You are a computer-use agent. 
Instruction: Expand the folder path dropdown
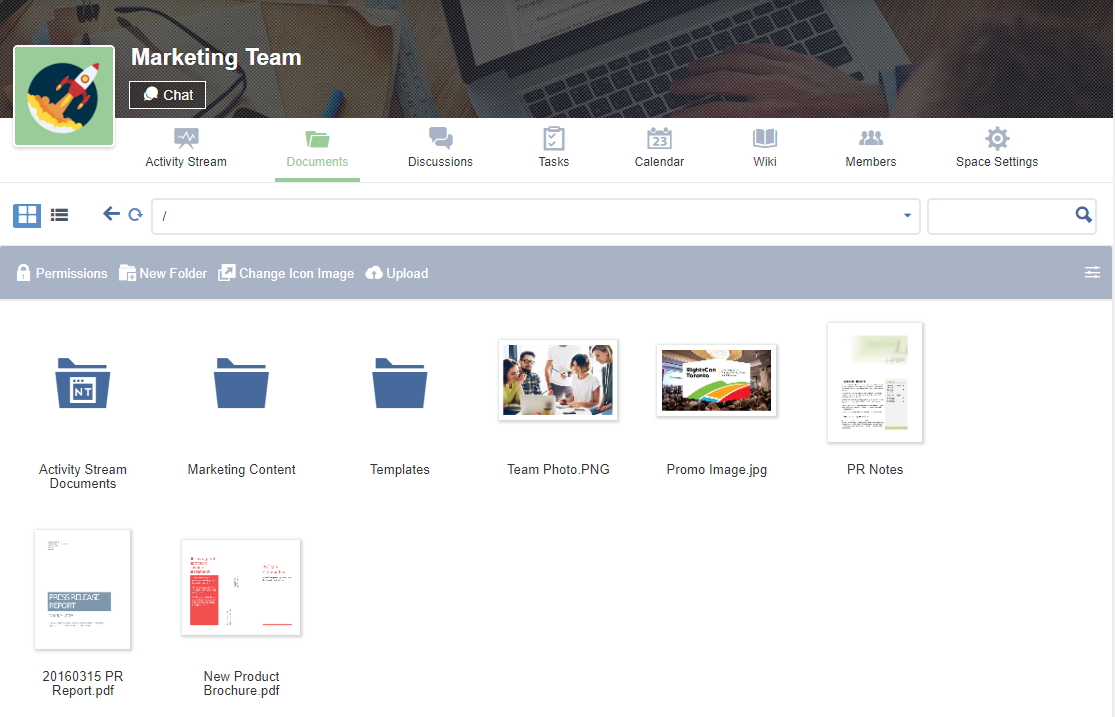tap(907, 216)
